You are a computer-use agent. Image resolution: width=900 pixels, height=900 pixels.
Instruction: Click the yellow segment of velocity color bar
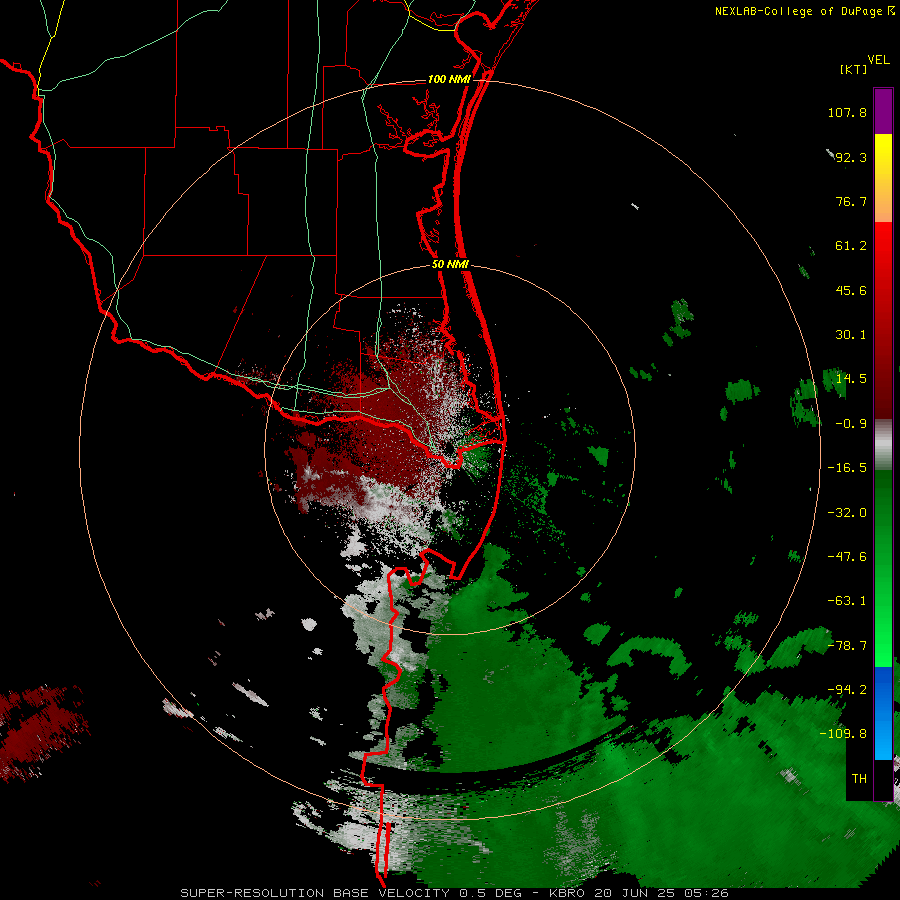pos(883,156)
